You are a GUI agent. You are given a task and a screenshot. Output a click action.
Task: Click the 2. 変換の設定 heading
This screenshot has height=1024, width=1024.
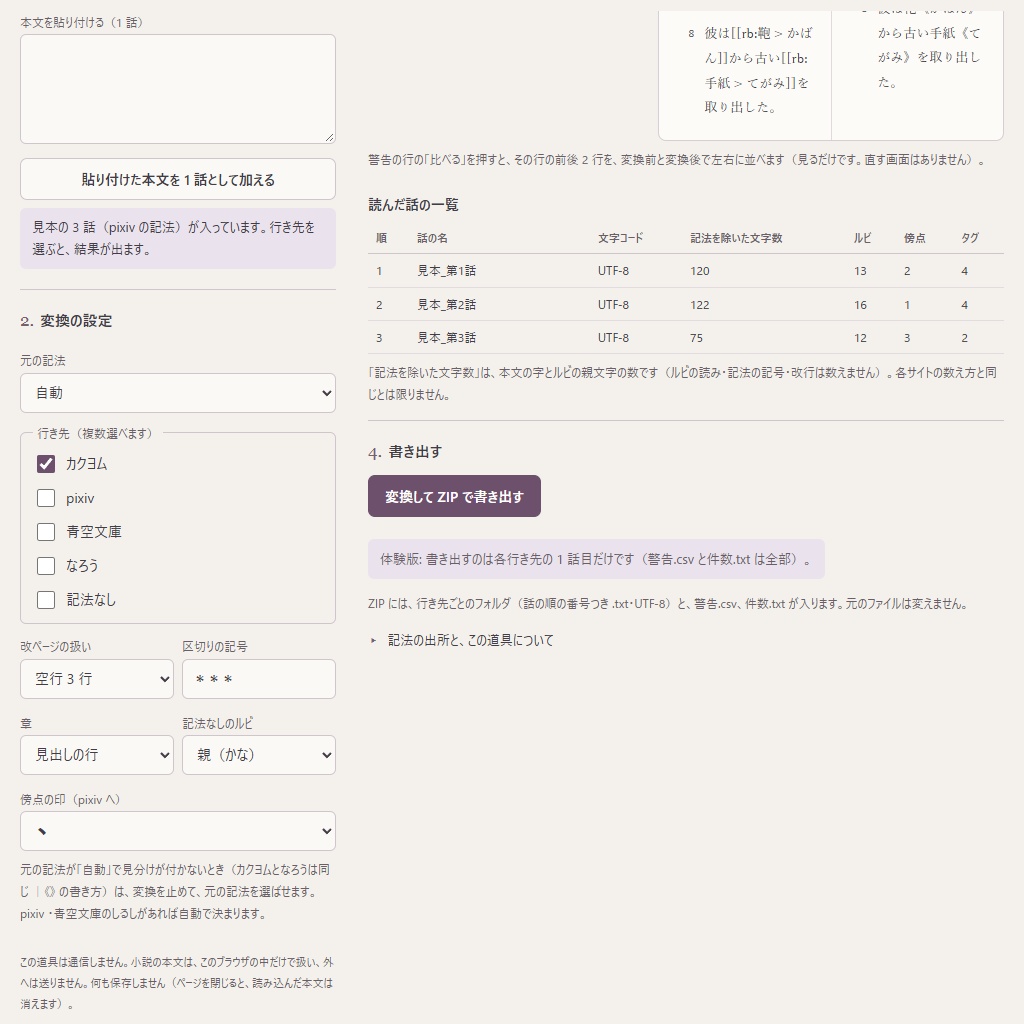click(x=66, y=321)
